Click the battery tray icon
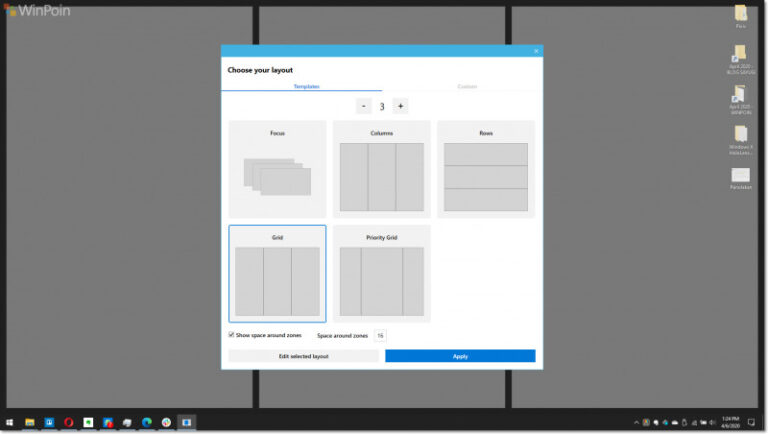Screen dimensions: 768x434 click(703, 423)
